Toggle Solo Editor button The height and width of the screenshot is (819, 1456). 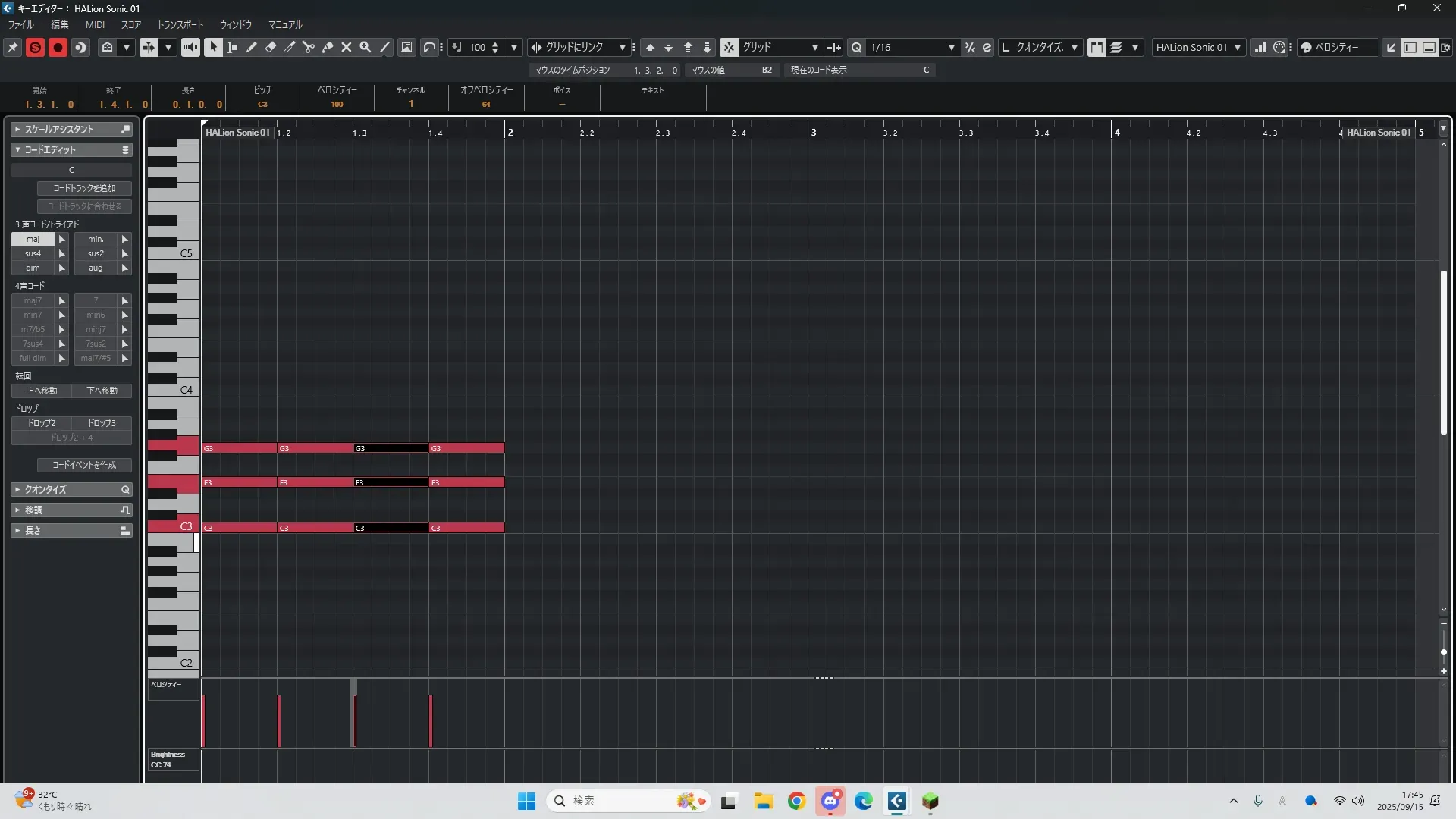tap(35, 47)
